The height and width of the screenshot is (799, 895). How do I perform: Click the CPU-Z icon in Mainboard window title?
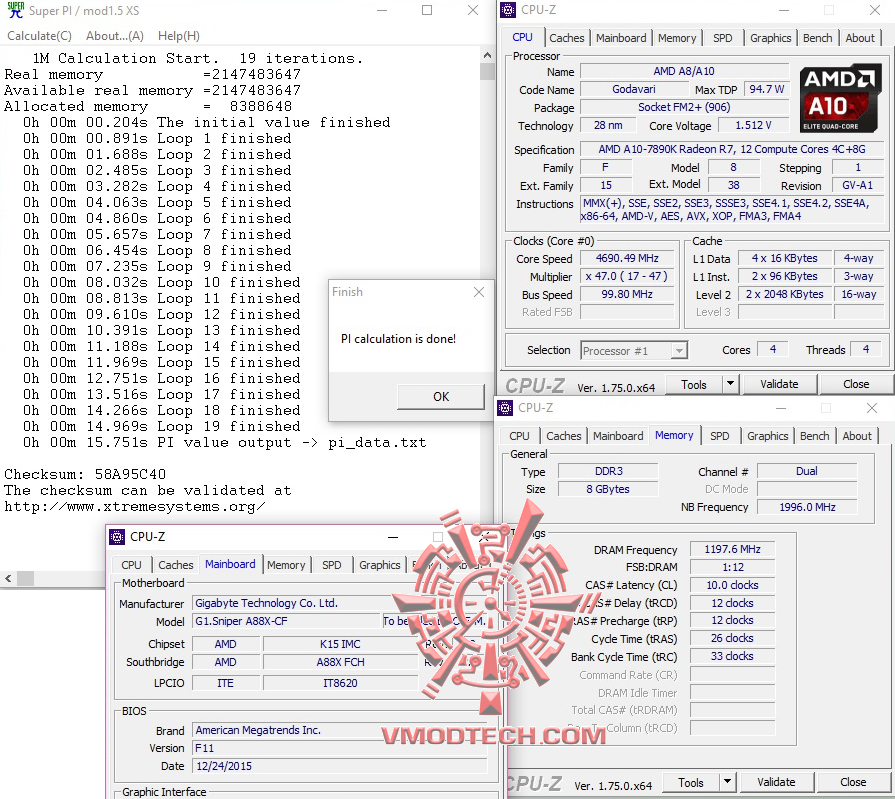(117, 536)
